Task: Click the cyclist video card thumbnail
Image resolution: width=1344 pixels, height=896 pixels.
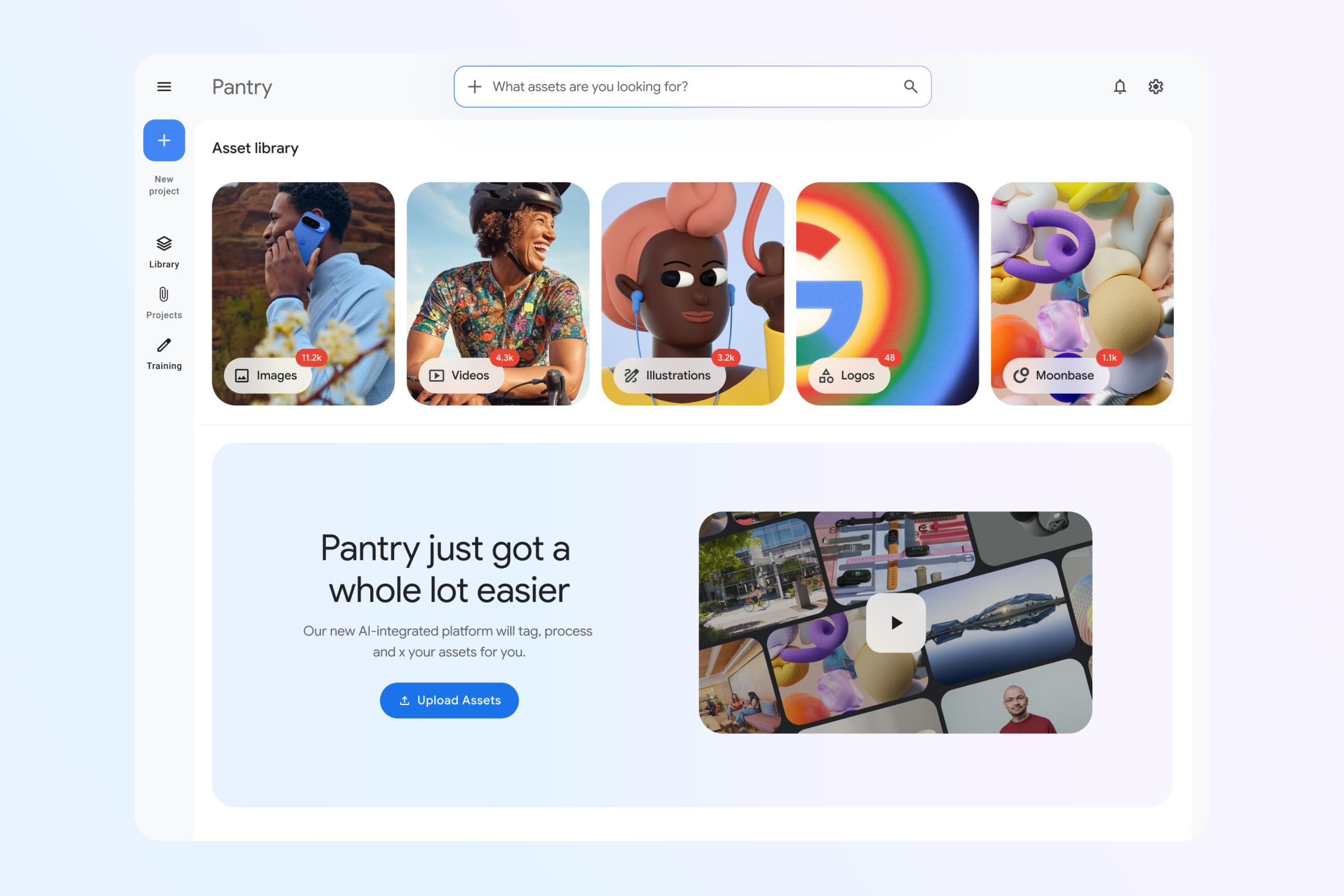Action: (x=498, y=293)
